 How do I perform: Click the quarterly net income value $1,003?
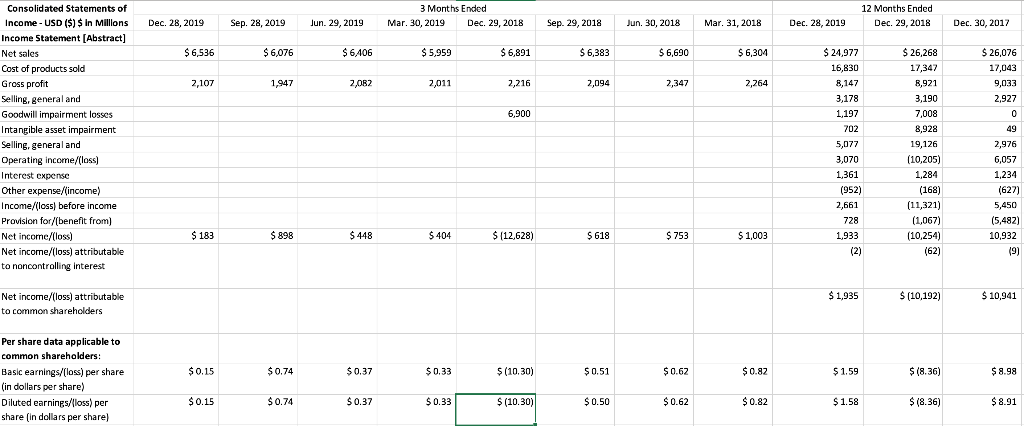pos(752,235)
